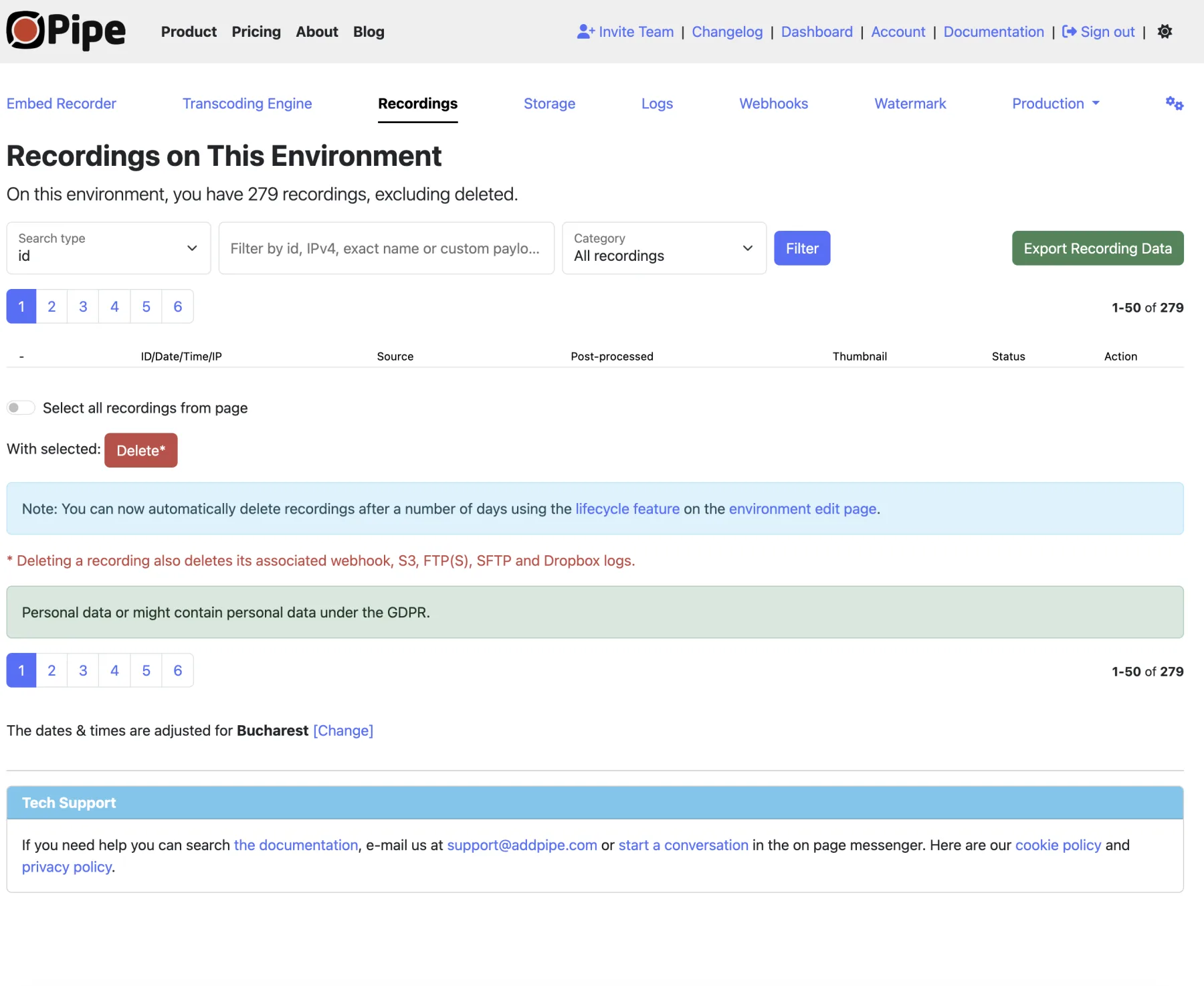Image resolution: width=1204 pixels, height=986 pixels.
Task: Click the Tech Support panel heading
Action: tap(69, 803)
